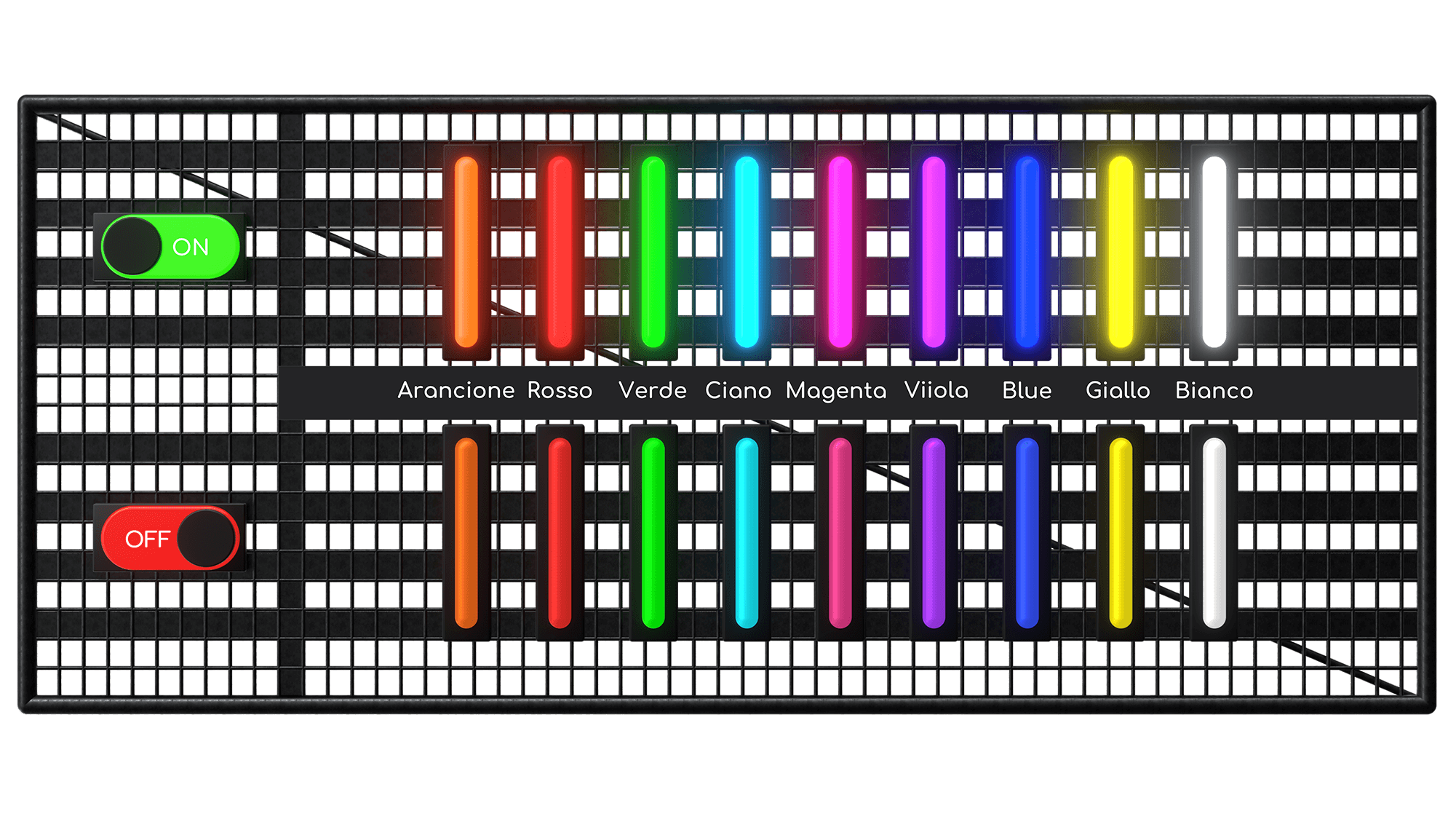
Task: Select the glowing orange Arancione neon bar
Action: tap(466, 252)
